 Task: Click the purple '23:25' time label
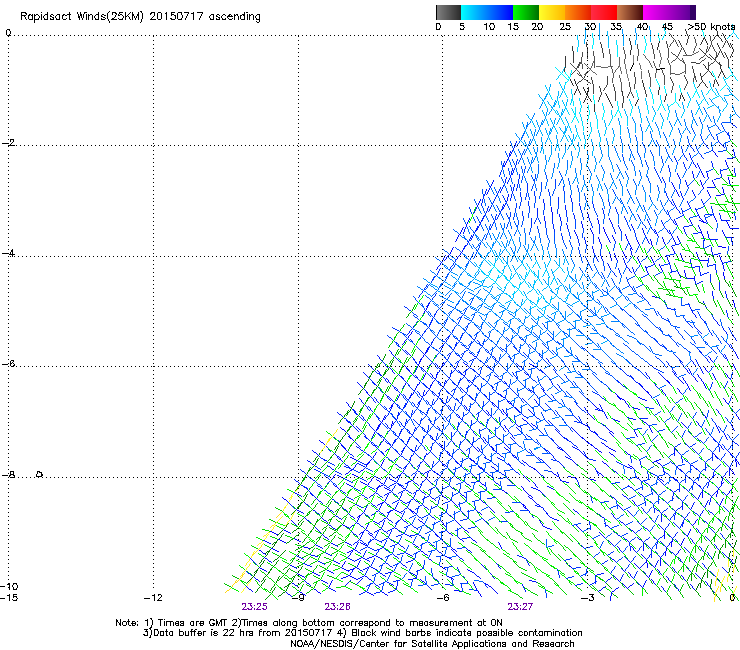(x=254, y=607)
